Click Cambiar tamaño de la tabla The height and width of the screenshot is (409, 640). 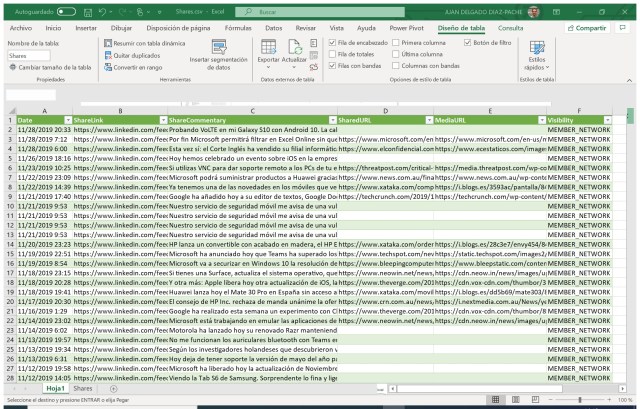click(49, 66)
